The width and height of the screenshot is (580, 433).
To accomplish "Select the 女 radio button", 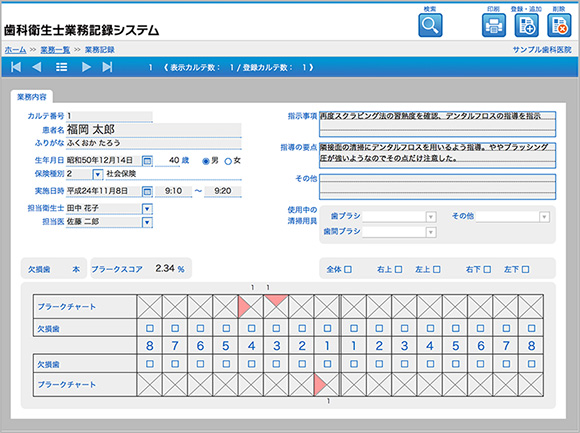I will click(228, 161).
